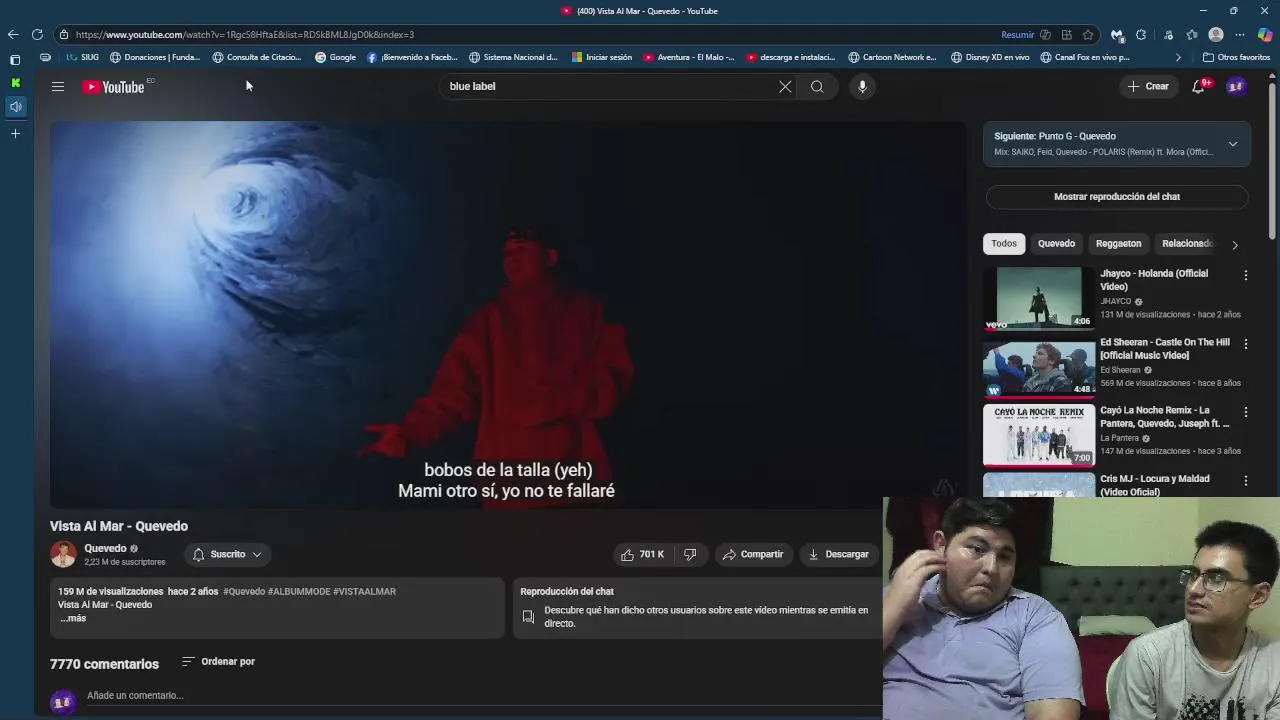The height and width of the screenshot is (720, 1280).
Task: Click the #VISTAALMAR hashtag
Action: [364, 592]
